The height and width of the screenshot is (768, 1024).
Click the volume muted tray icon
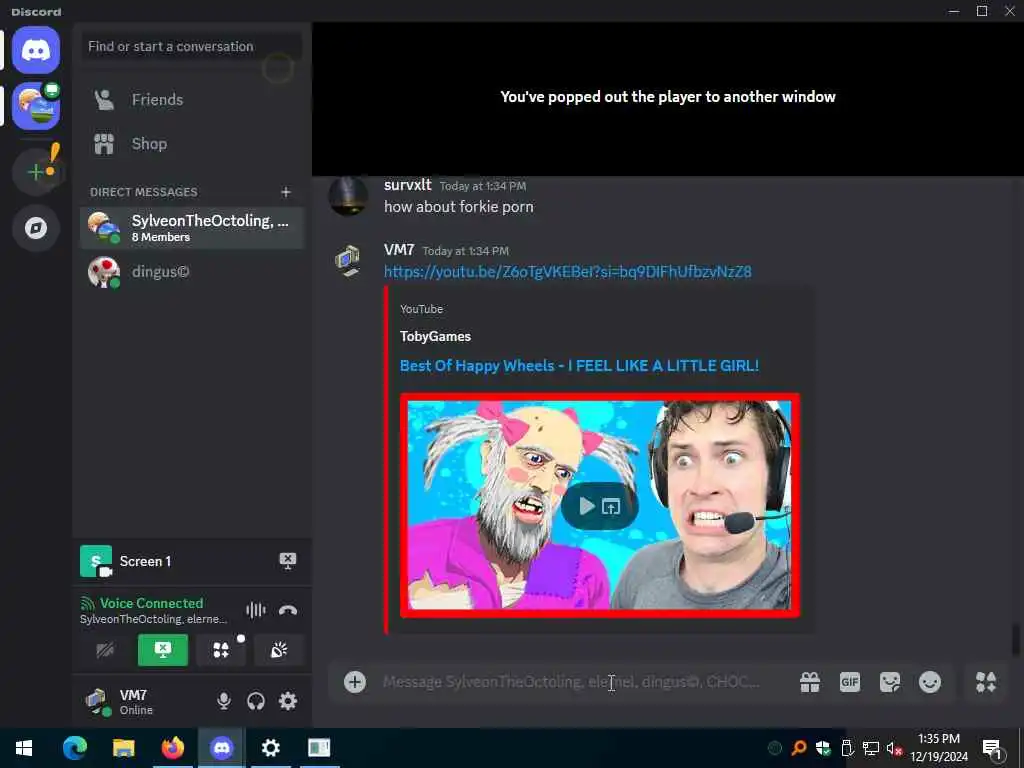click(x=894, y=748)
